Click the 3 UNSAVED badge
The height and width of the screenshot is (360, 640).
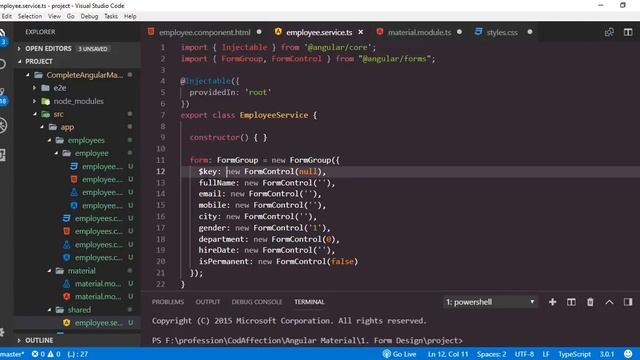tap(93, 49)
